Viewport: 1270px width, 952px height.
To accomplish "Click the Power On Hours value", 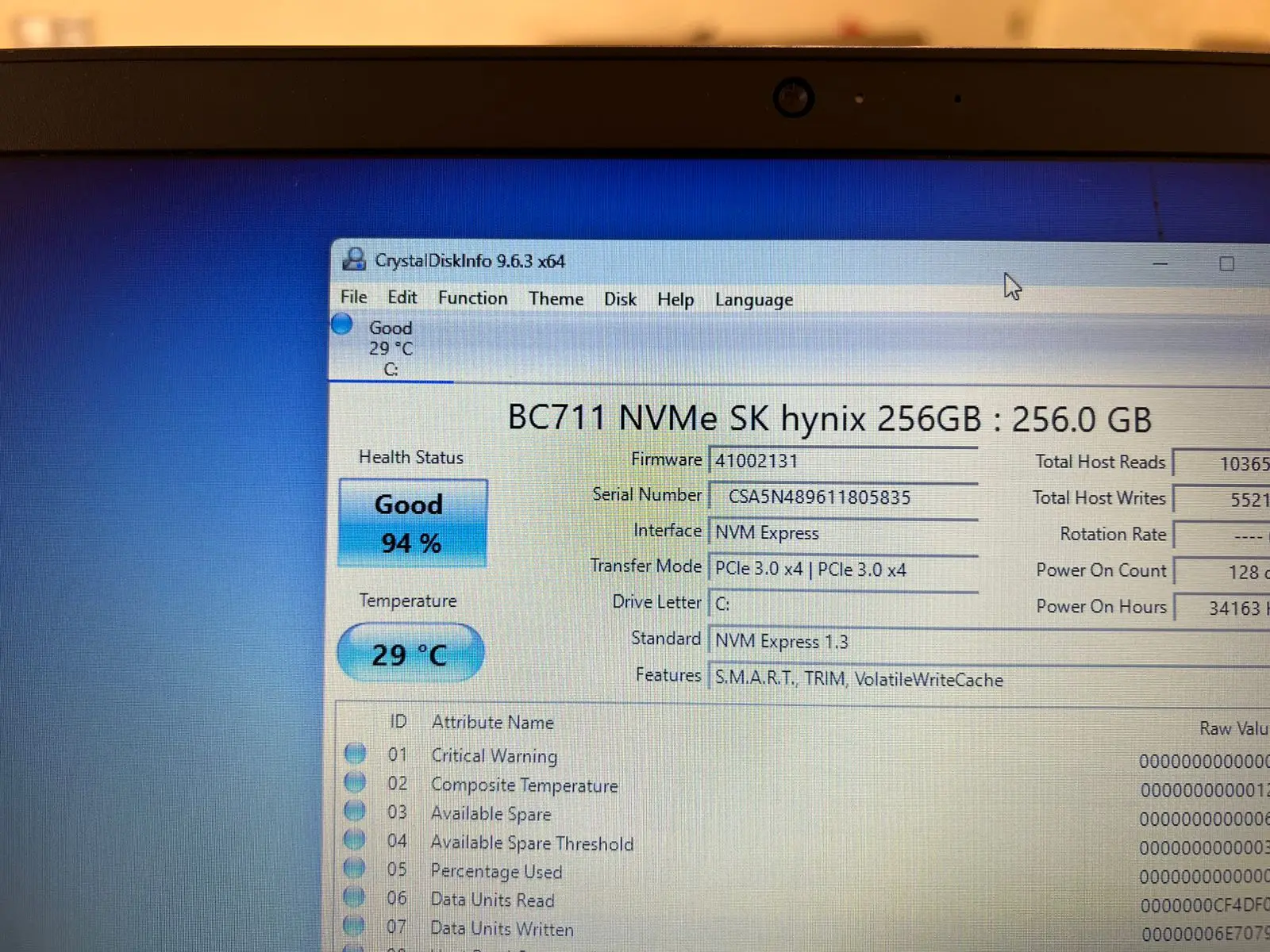I will tap(1222, 608).
